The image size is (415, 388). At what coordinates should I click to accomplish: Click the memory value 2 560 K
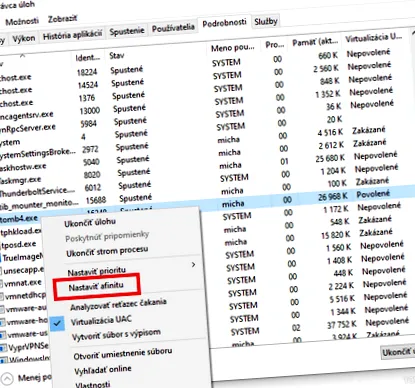pyautogui.click(x=326, y=69)
